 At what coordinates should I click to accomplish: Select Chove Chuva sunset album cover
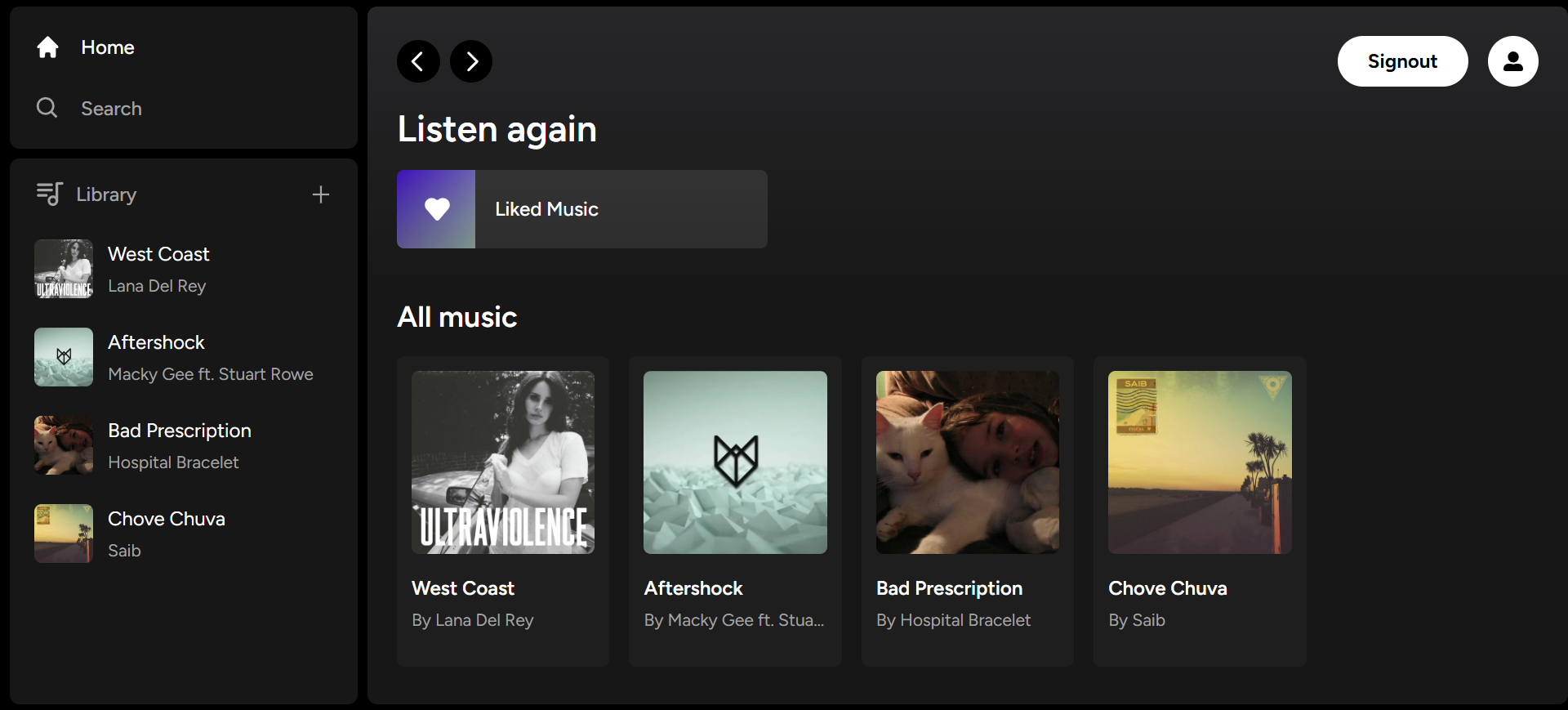click(1200, 462)
